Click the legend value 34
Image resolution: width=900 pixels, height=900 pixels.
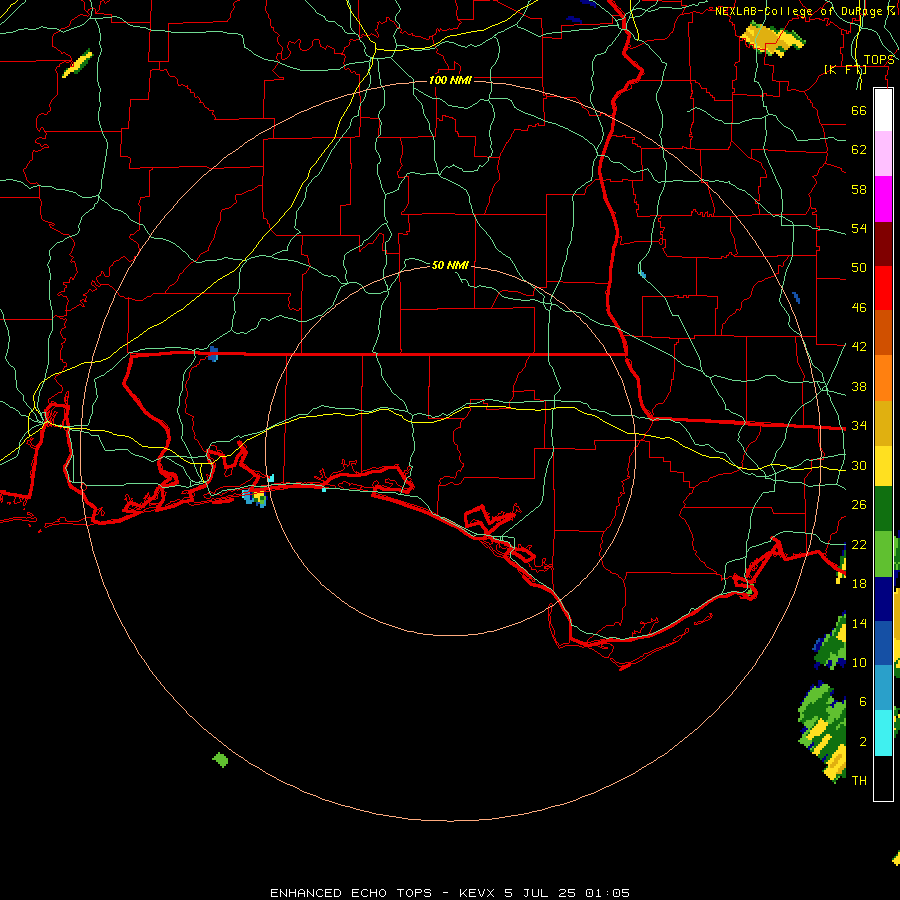859,426
